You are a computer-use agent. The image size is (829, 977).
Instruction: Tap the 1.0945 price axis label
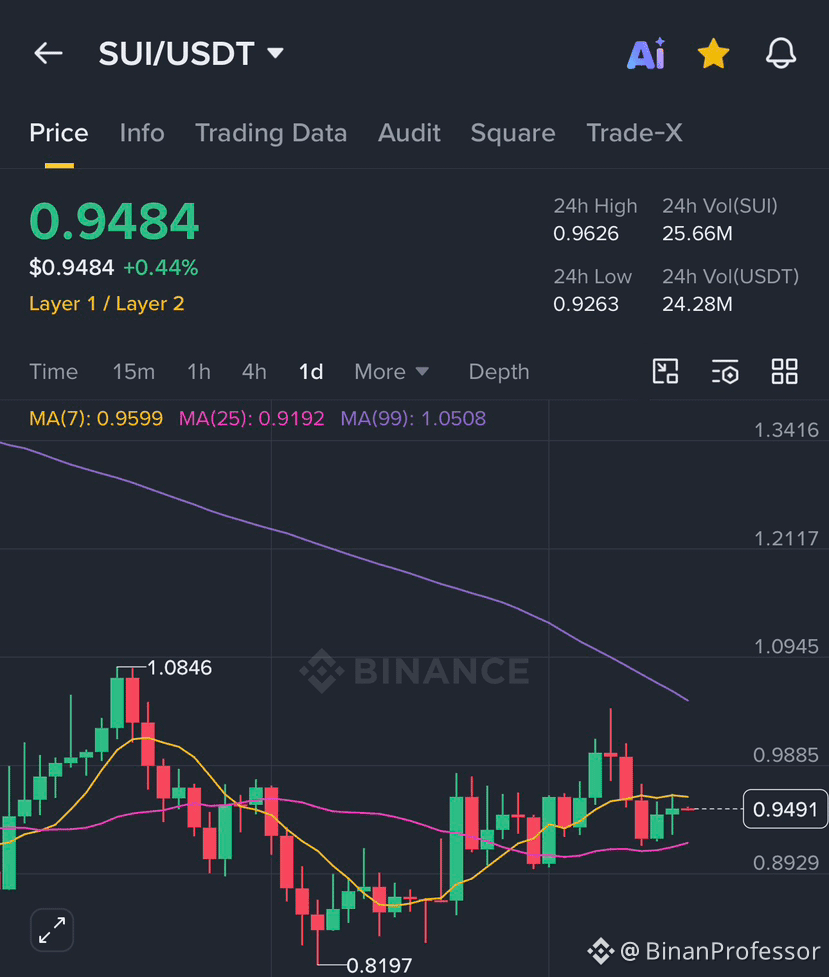point(786,647)
